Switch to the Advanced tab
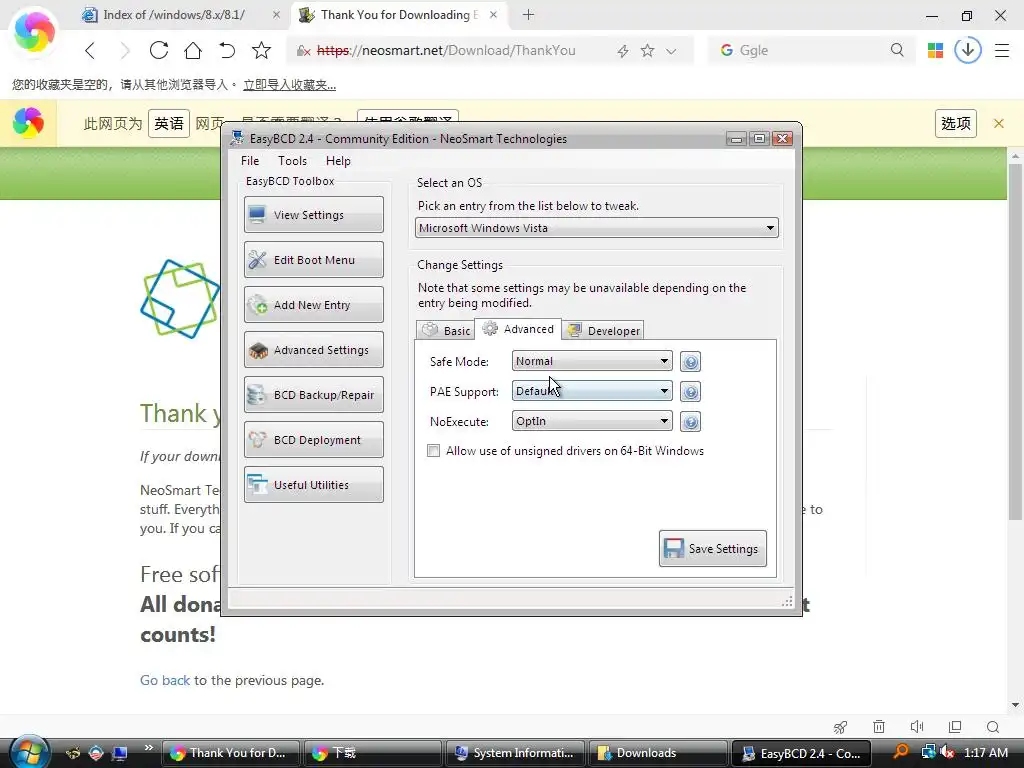1024x768 pixels. click(518, 329)
